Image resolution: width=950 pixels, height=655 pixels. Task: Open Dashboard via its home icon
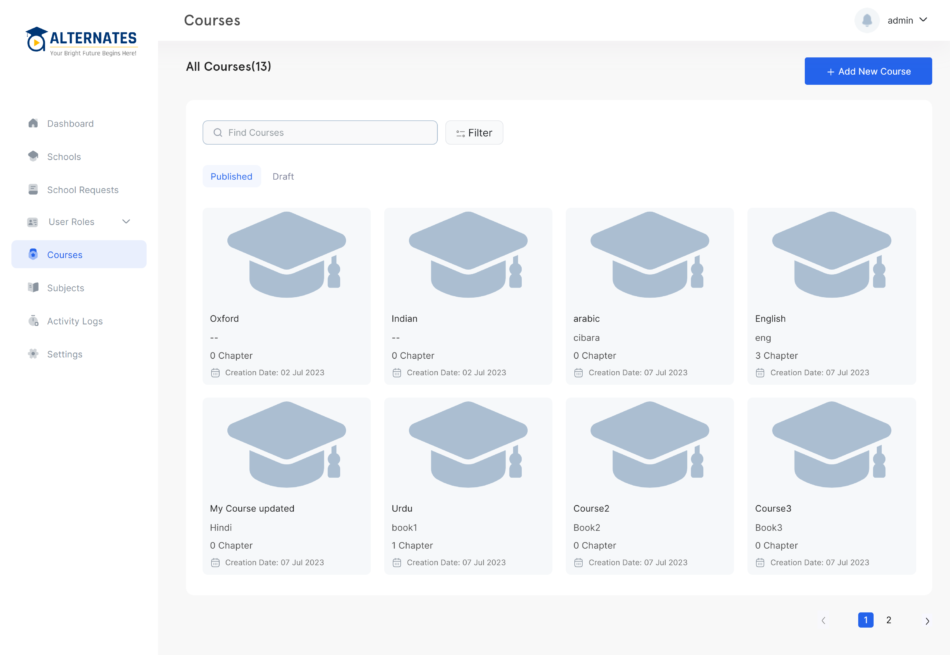[x=33, y=123]
